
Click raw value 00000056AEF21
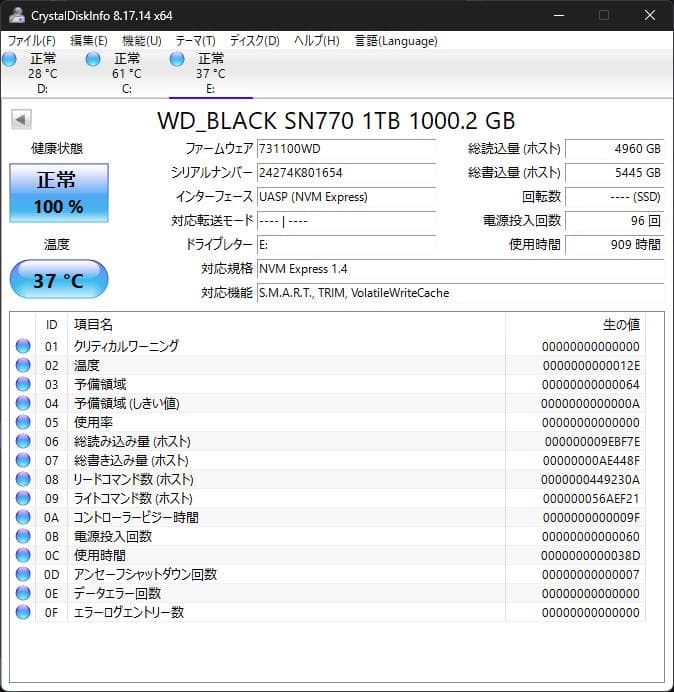pos(591,499)
